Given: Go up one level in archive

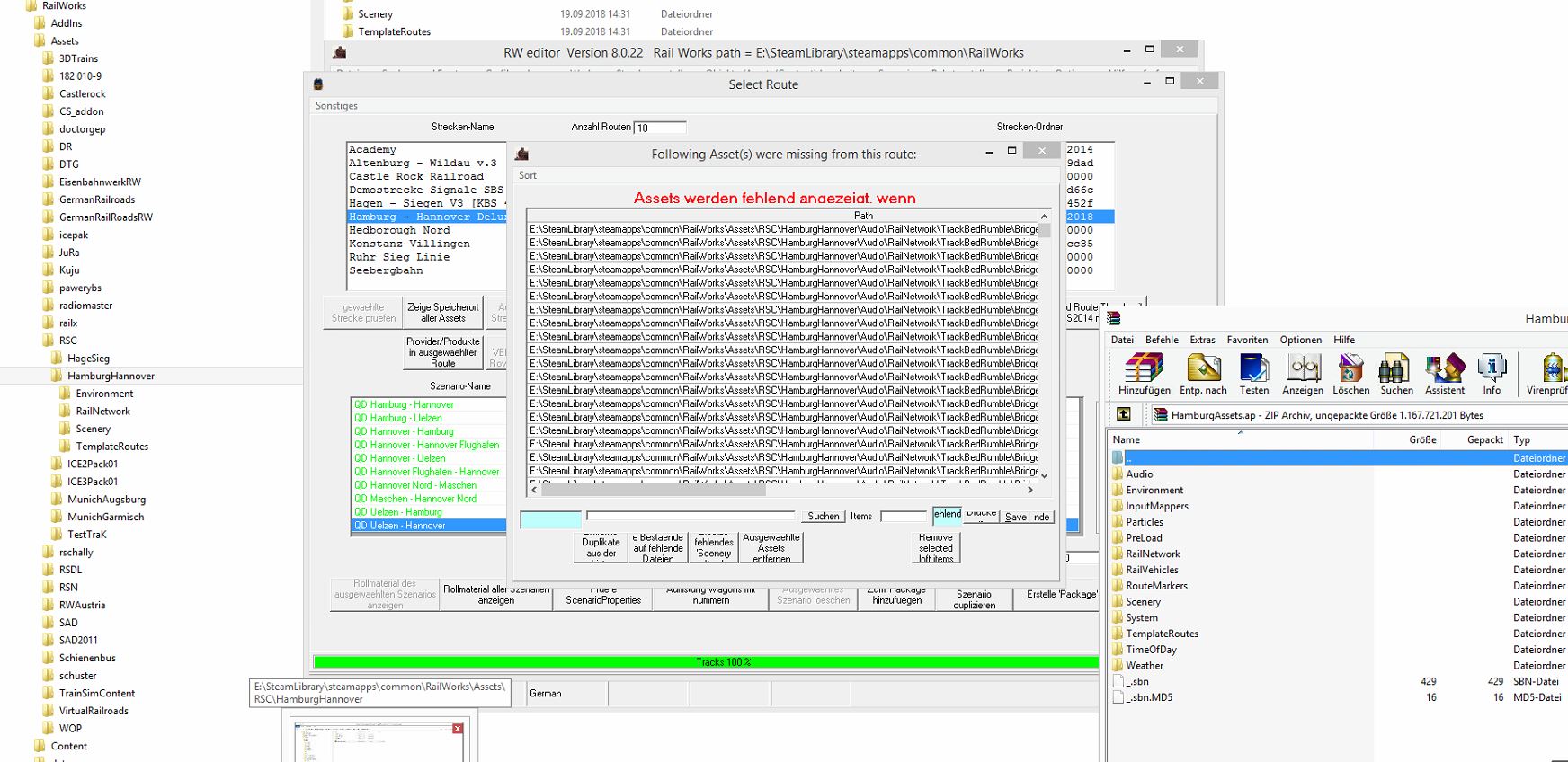Looking at the screenshot, I should point(1124,414).
